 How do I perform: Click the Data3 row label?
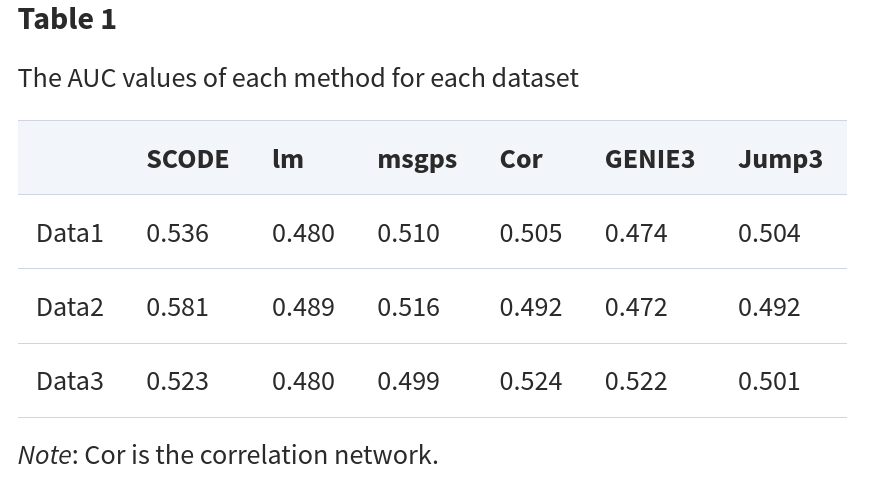coord(69,381)
